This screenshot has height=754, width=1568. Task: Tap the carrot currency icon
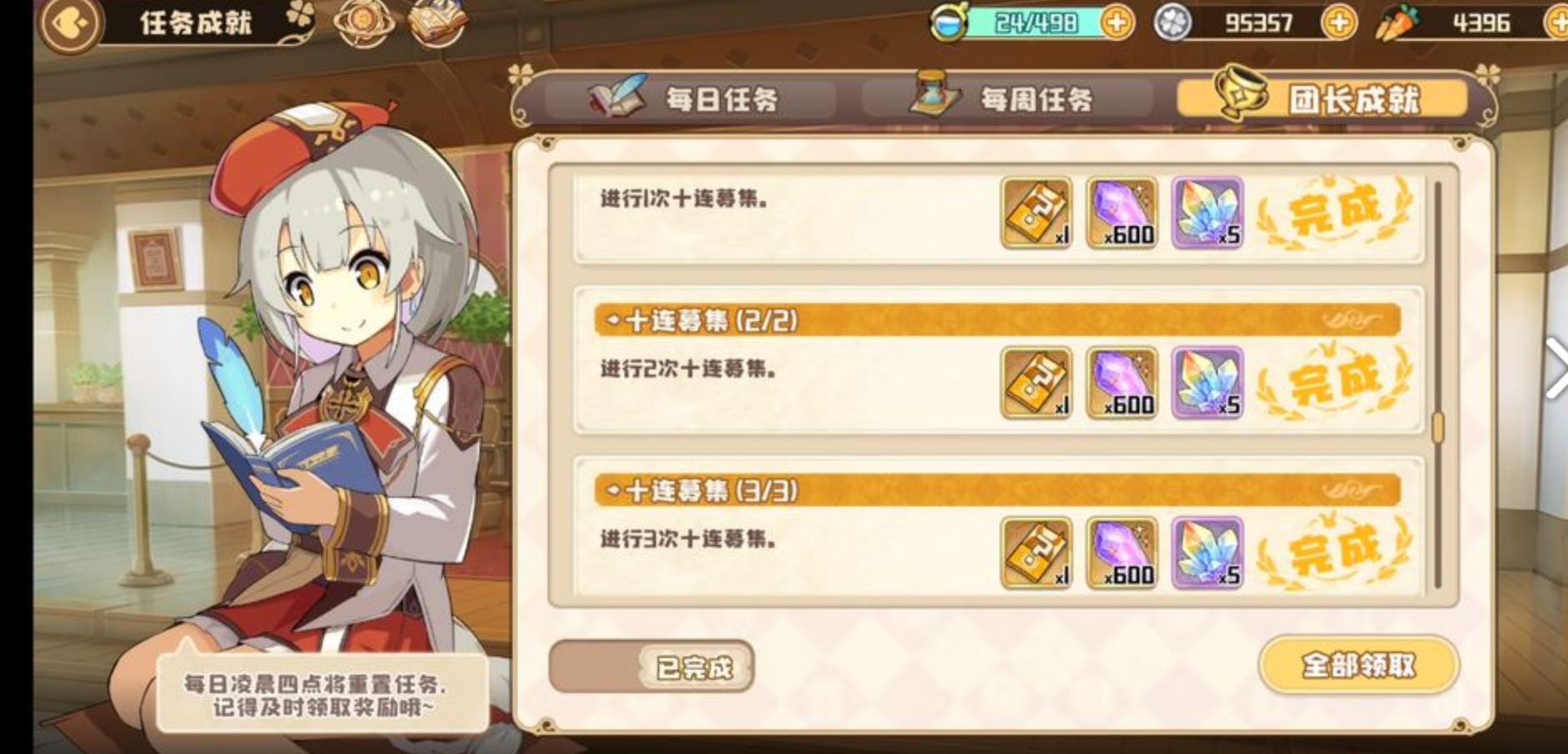click(1396, 23)
